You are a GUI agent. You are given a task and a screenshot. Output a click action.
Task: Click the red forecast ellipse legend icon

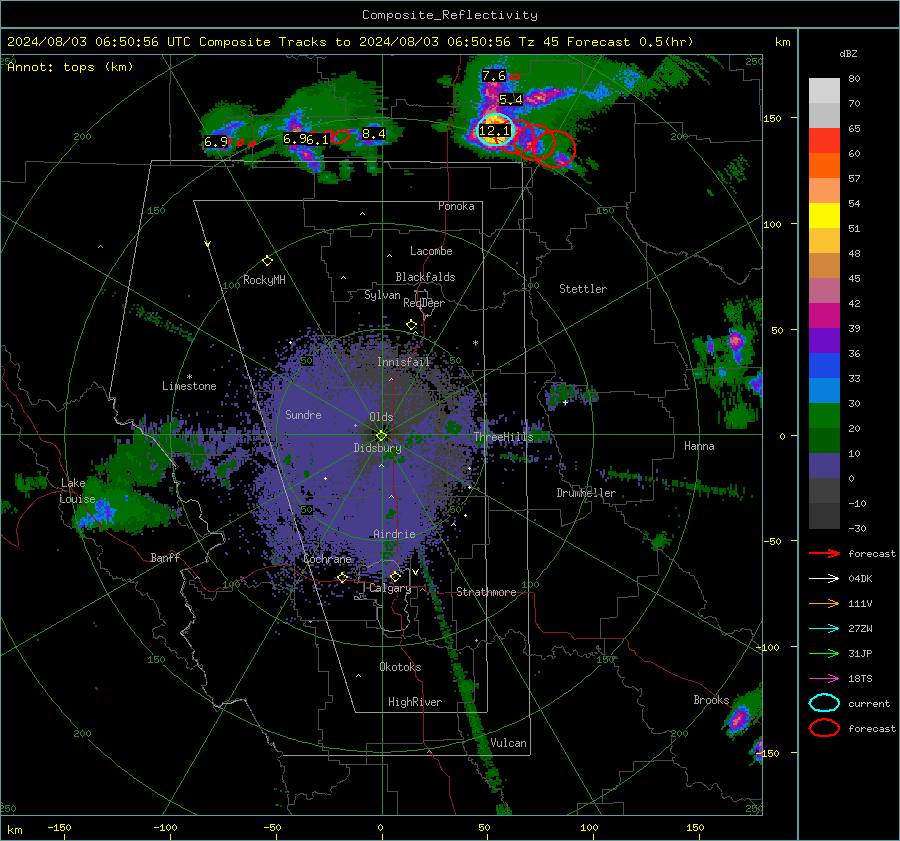[824, 728]
